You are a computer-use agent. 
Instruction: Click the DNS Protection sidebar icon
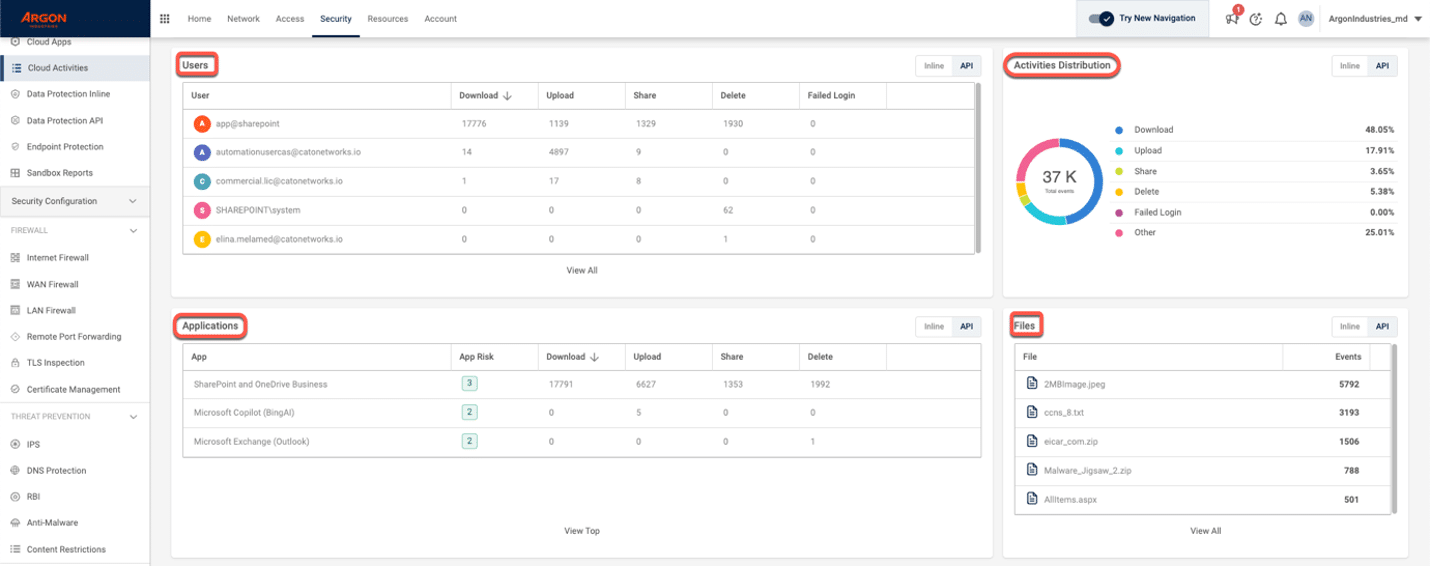(x=16, y=470)
